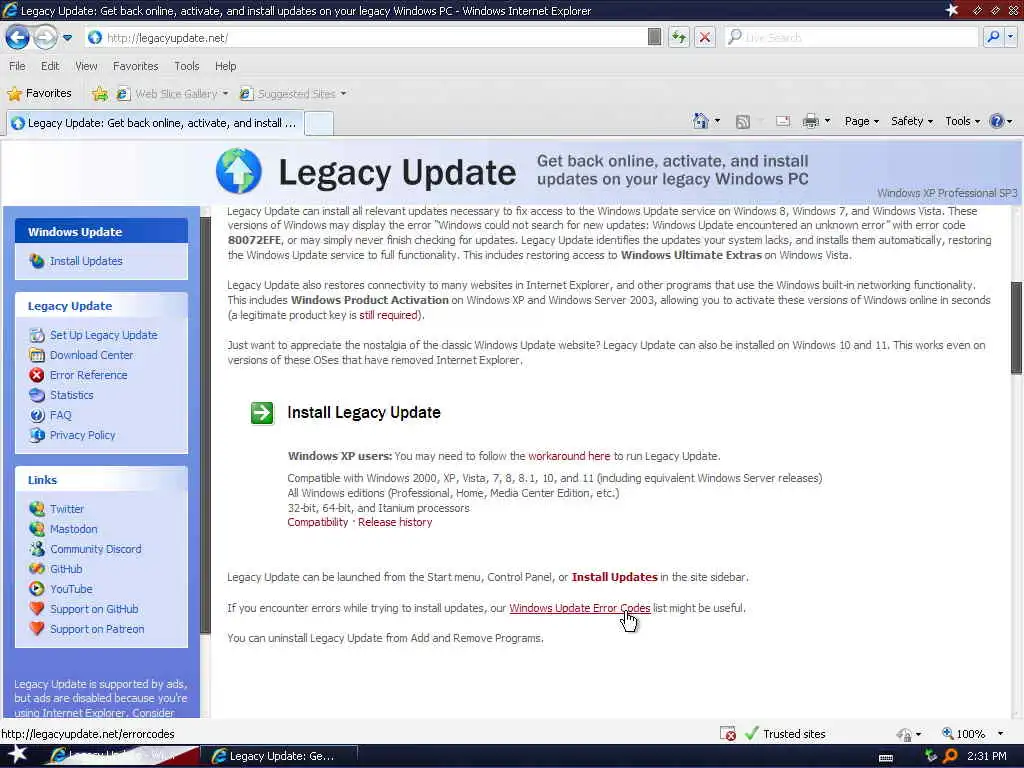
Task: Open the Compatibility link
Action: [x=317, y=522]
